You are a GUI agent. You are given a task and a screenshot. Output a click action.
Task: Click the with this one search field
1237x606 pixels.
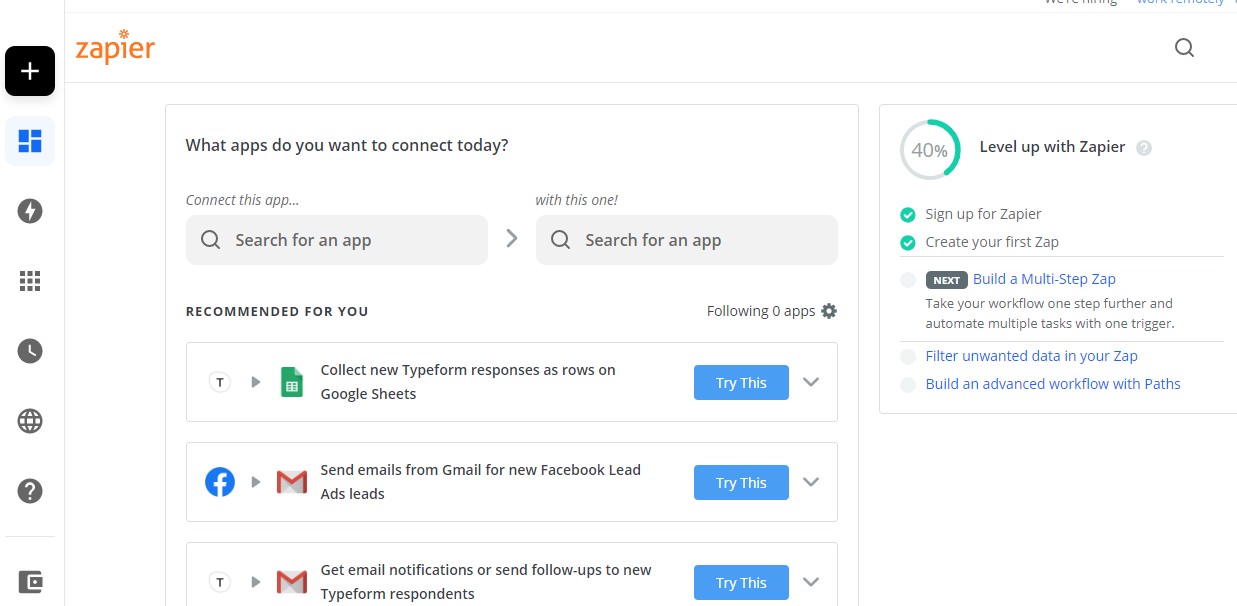[x=687, y=240]
